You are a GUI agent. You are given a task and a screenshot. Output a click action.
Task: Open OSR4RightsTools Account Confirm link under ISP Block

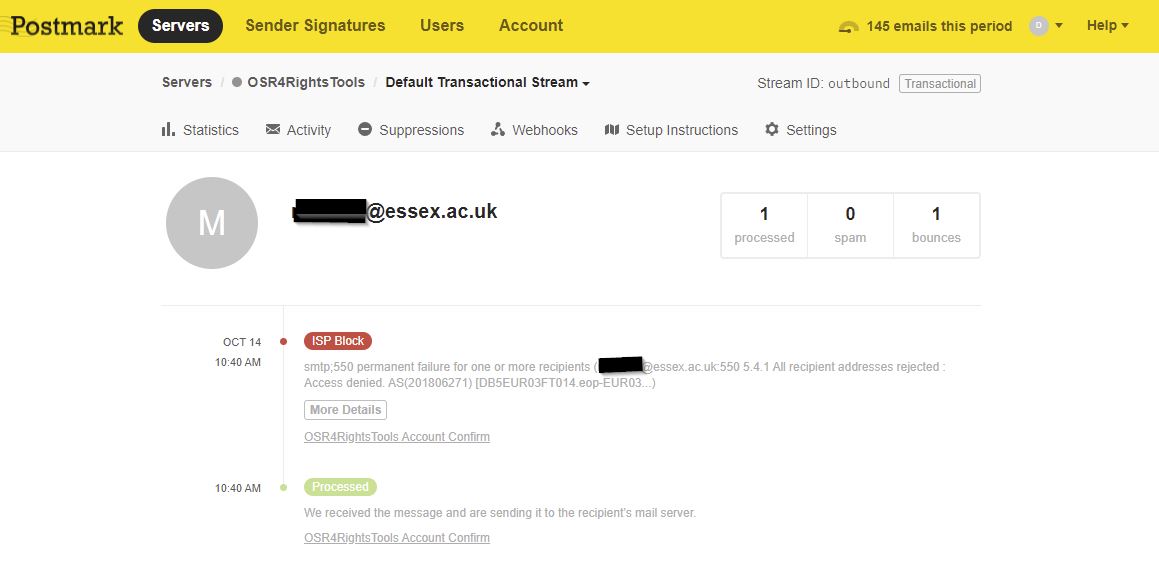click(397, 437)
